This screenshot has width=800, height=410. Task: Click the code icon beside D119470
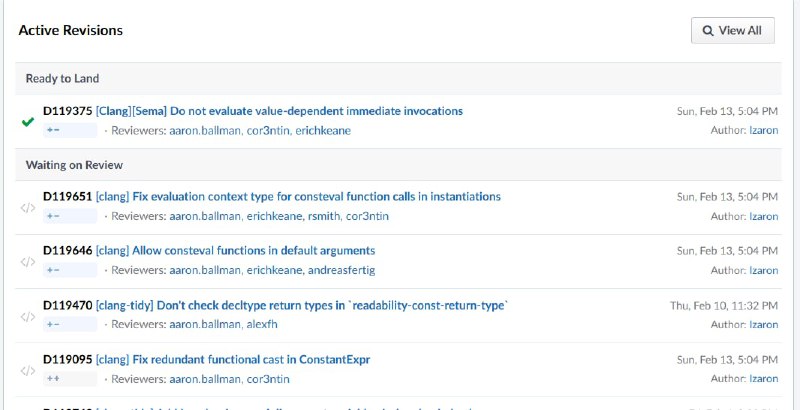pyautogui.click(x=28, y=316)
